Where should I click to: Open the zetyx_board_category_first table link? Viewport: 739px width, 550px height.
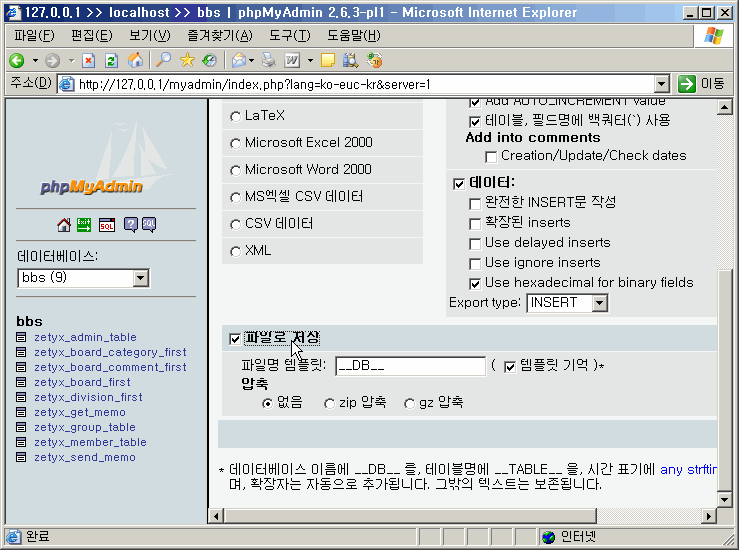[x=110, y=352]
